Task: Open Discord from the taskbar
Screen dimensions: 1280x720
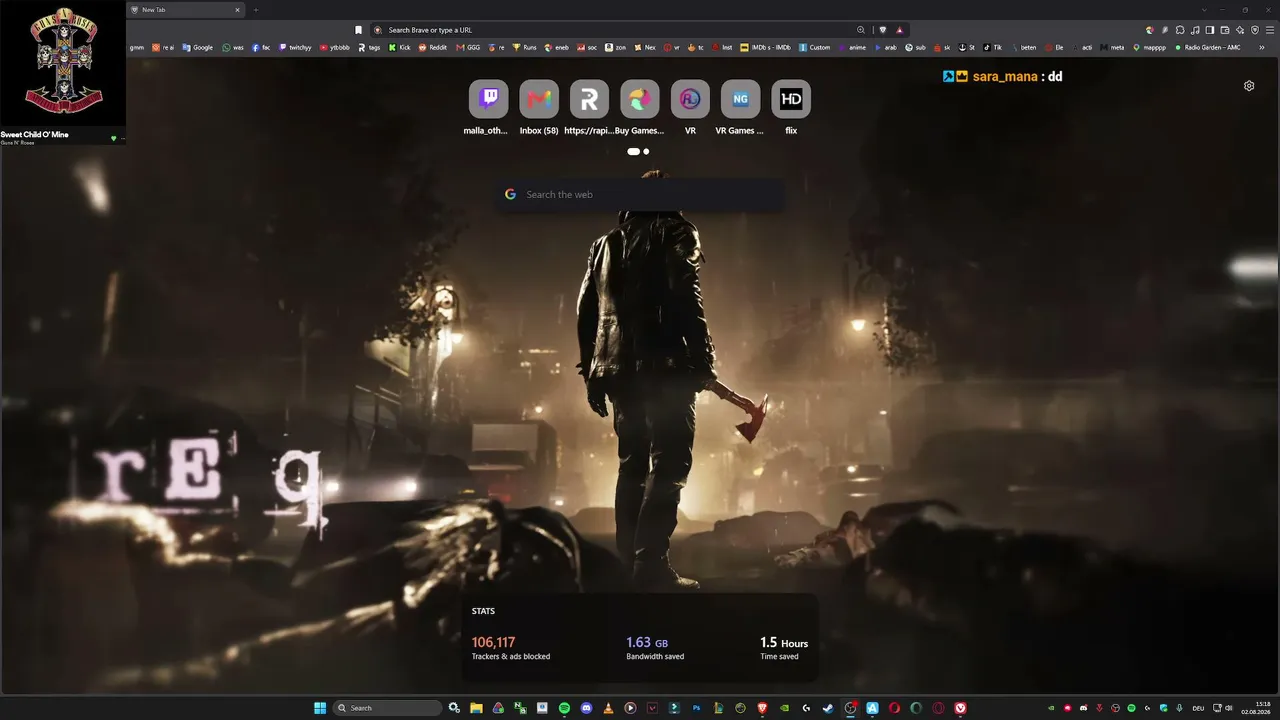Action: click(586, 708)
